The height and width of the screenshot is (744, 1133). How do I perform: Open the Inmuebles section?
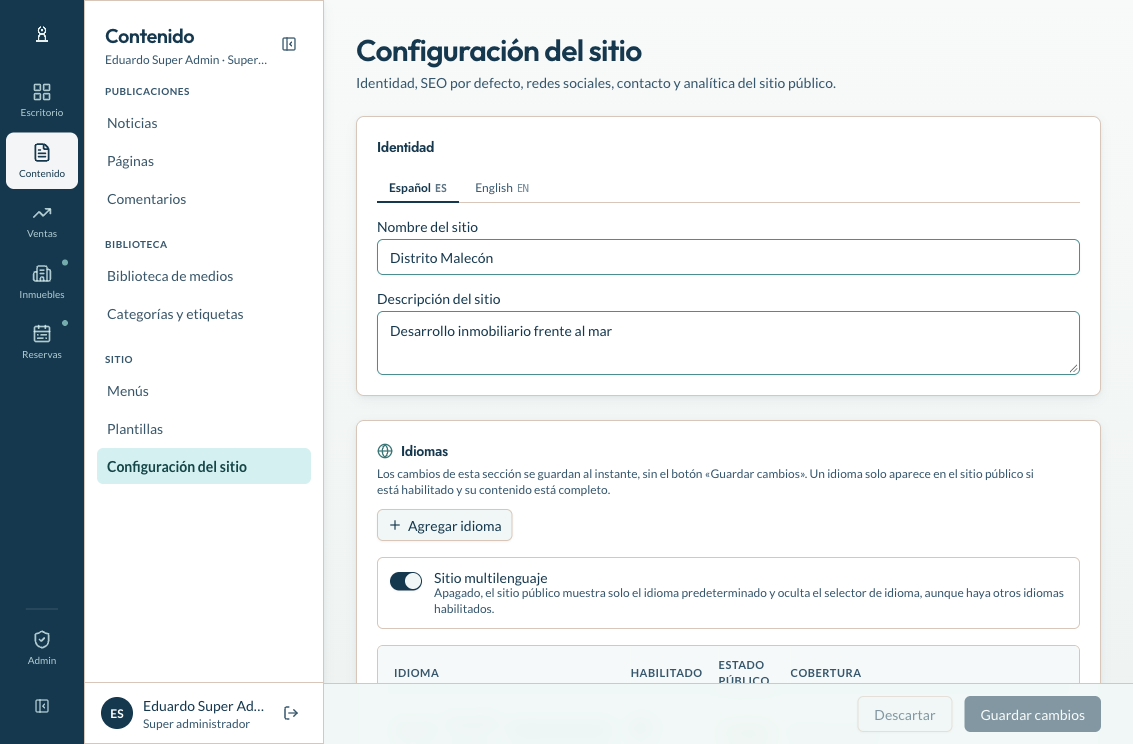pyautogui.click(x=42, y=282)
